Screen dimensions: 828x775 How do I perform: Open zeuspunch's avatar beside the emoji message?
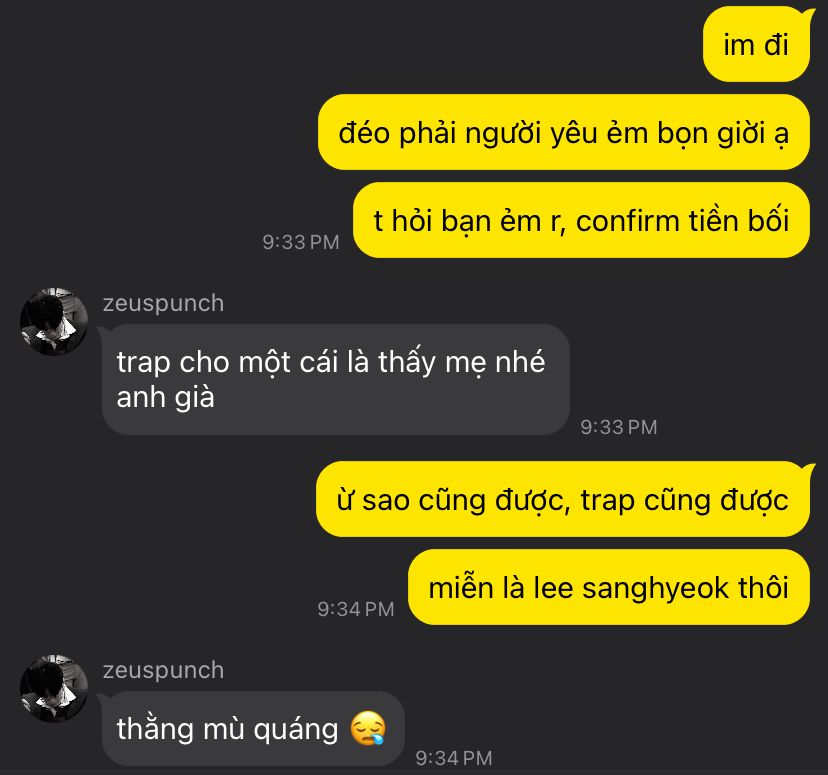point(54,688)
